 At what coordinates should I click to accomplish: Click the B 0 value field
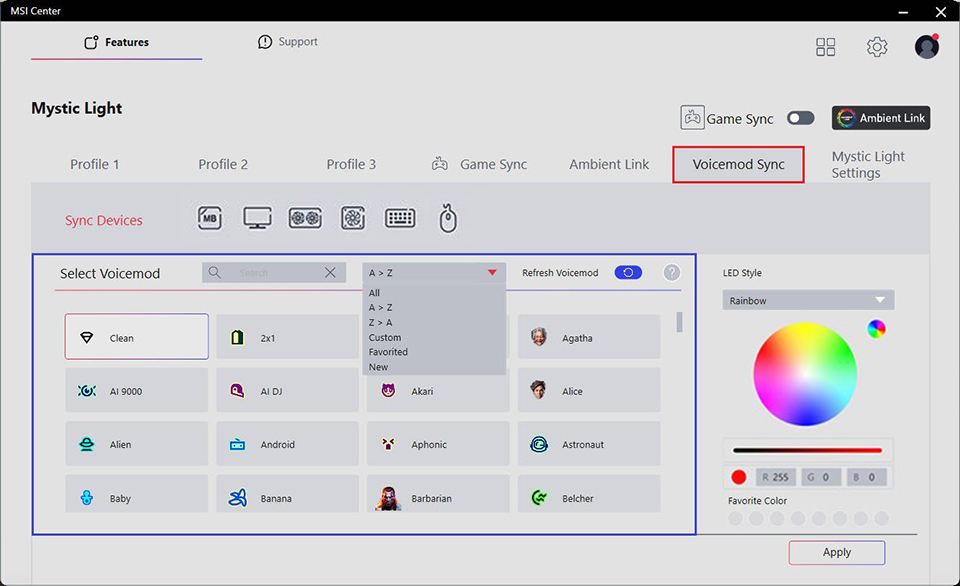coord(866,477)
